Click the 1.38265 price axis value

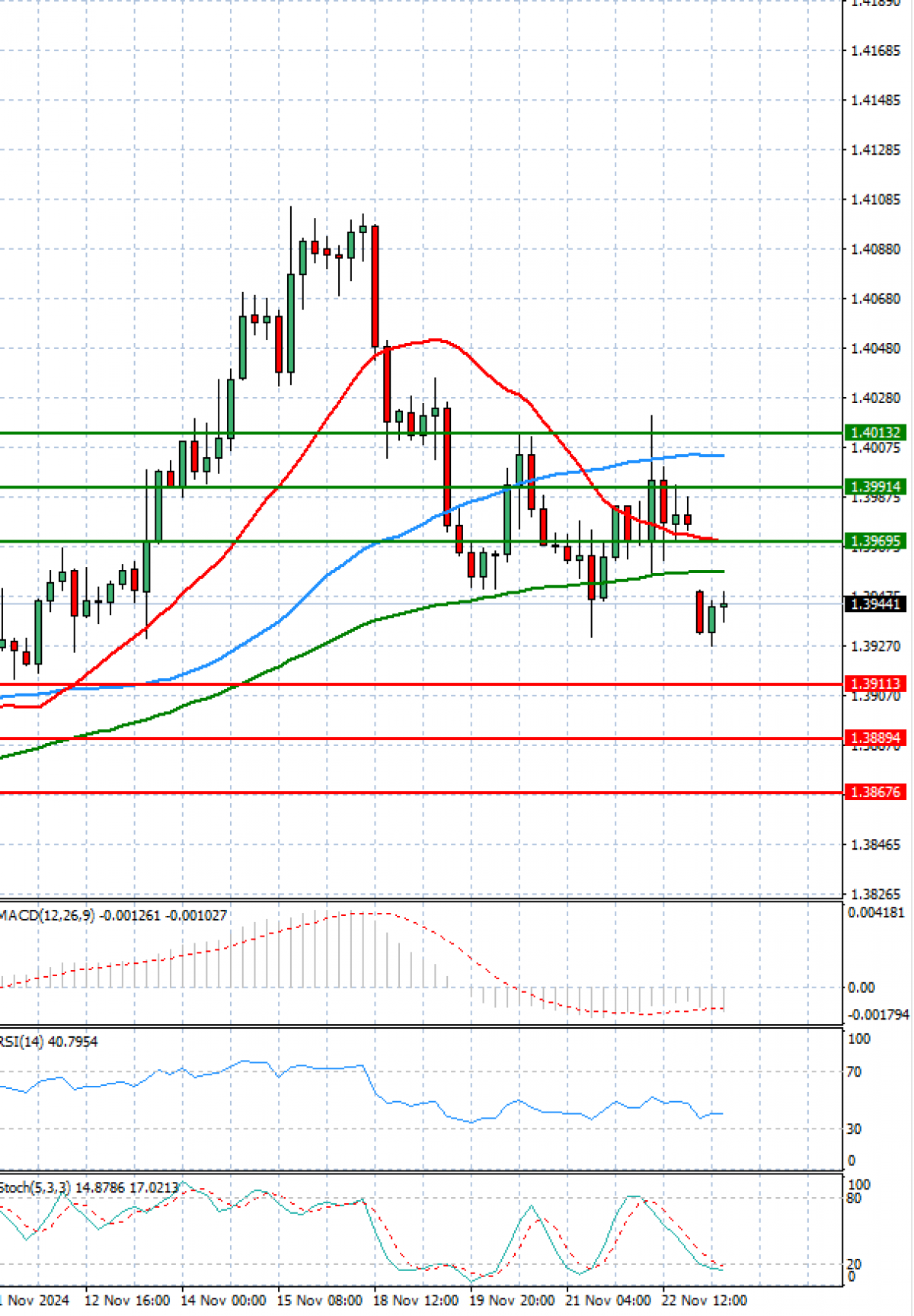875,895
